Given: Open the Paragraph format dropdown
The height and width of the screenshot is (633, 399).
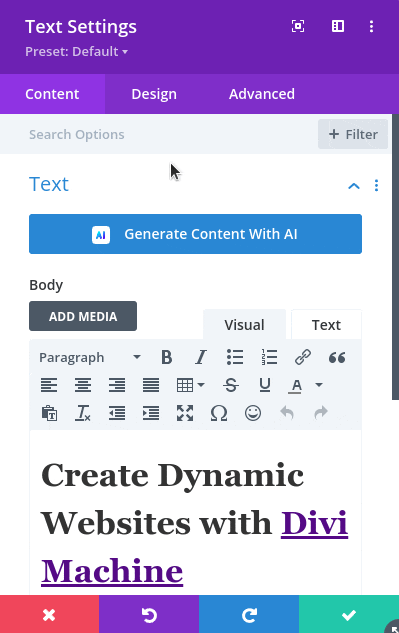Looking at the screenshot, I should (x=90, y=357).
